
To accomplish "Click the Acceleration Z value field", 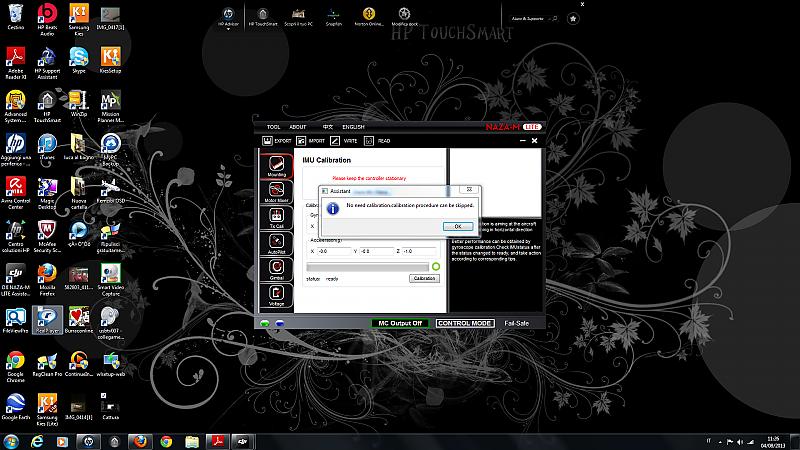I will [419, 251].
